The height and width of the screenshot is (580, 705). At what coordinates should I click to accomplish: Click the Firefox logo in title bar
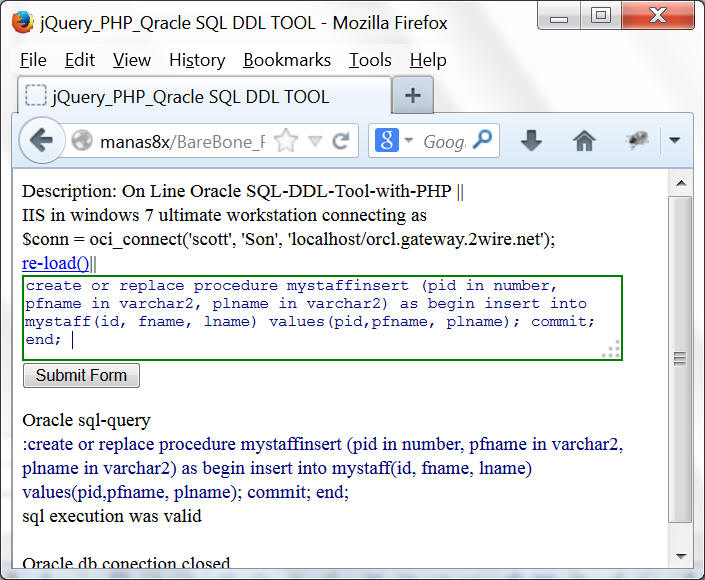click(22, 22)
